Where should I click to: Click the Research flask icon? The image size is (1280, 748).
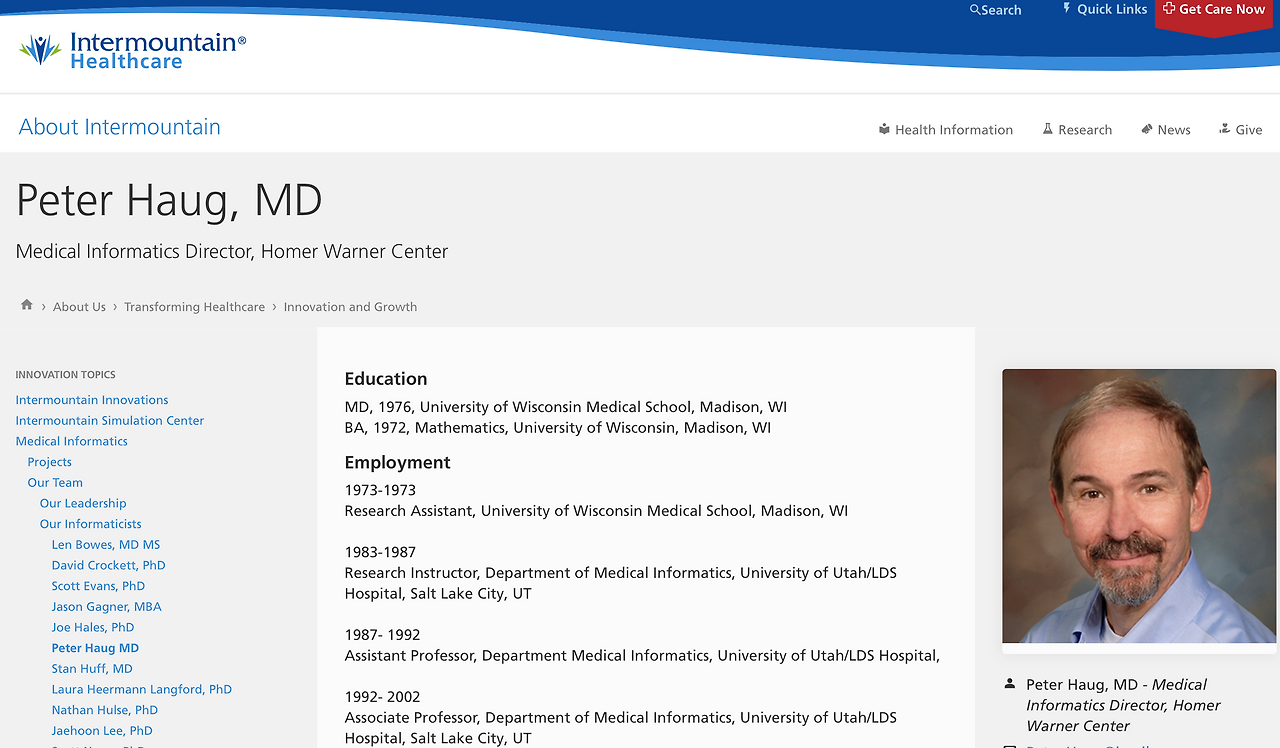click(1048, 129)
